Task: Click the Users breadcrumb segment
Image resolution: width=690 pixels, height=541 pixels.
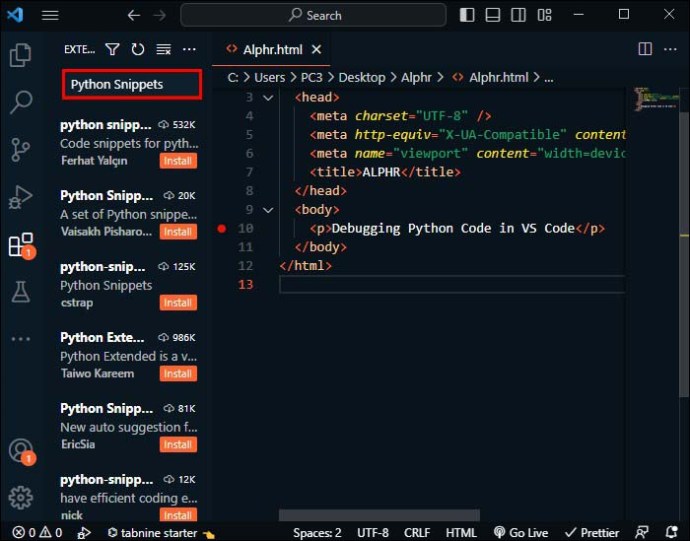Action: click(269, 77)
